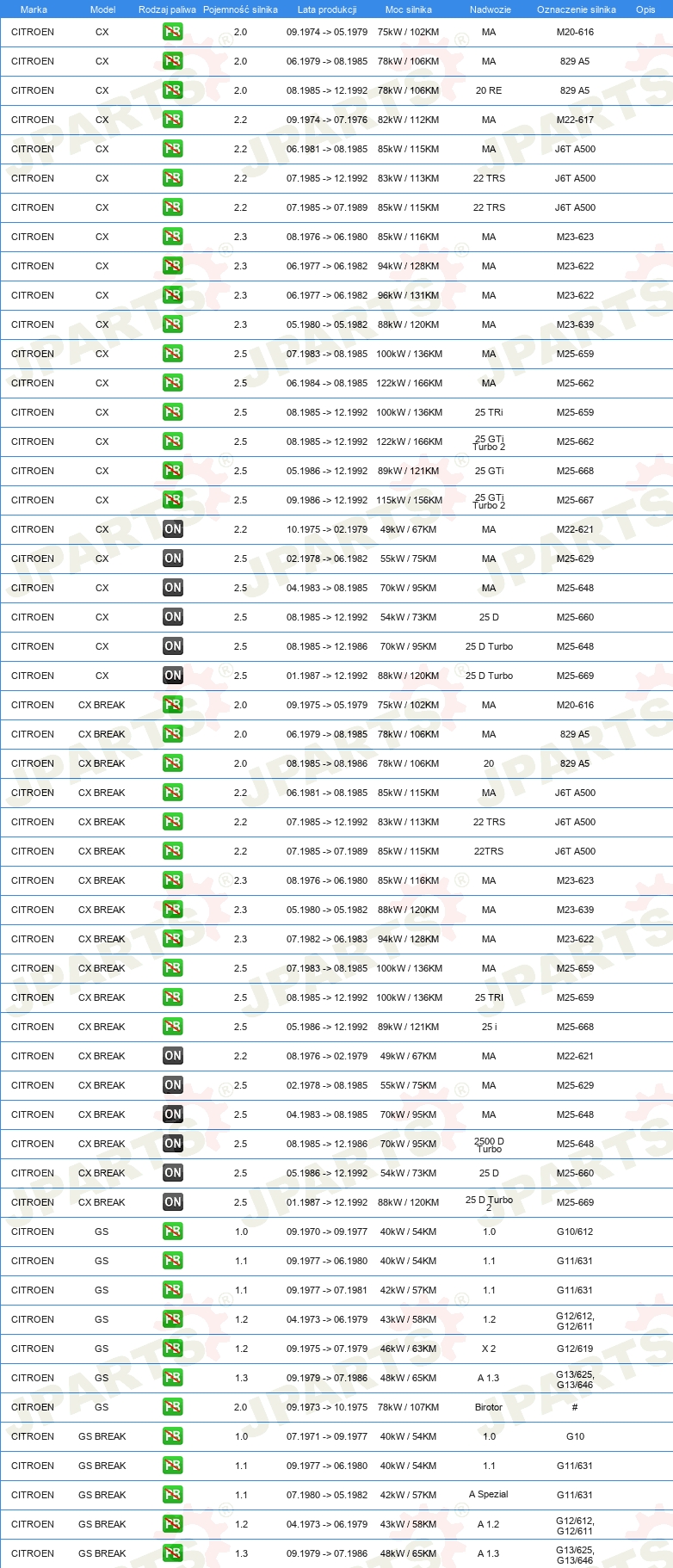Click diesel ON icon in CX M25-669 row
The image size is (673, 1568).
pos(173,676)
